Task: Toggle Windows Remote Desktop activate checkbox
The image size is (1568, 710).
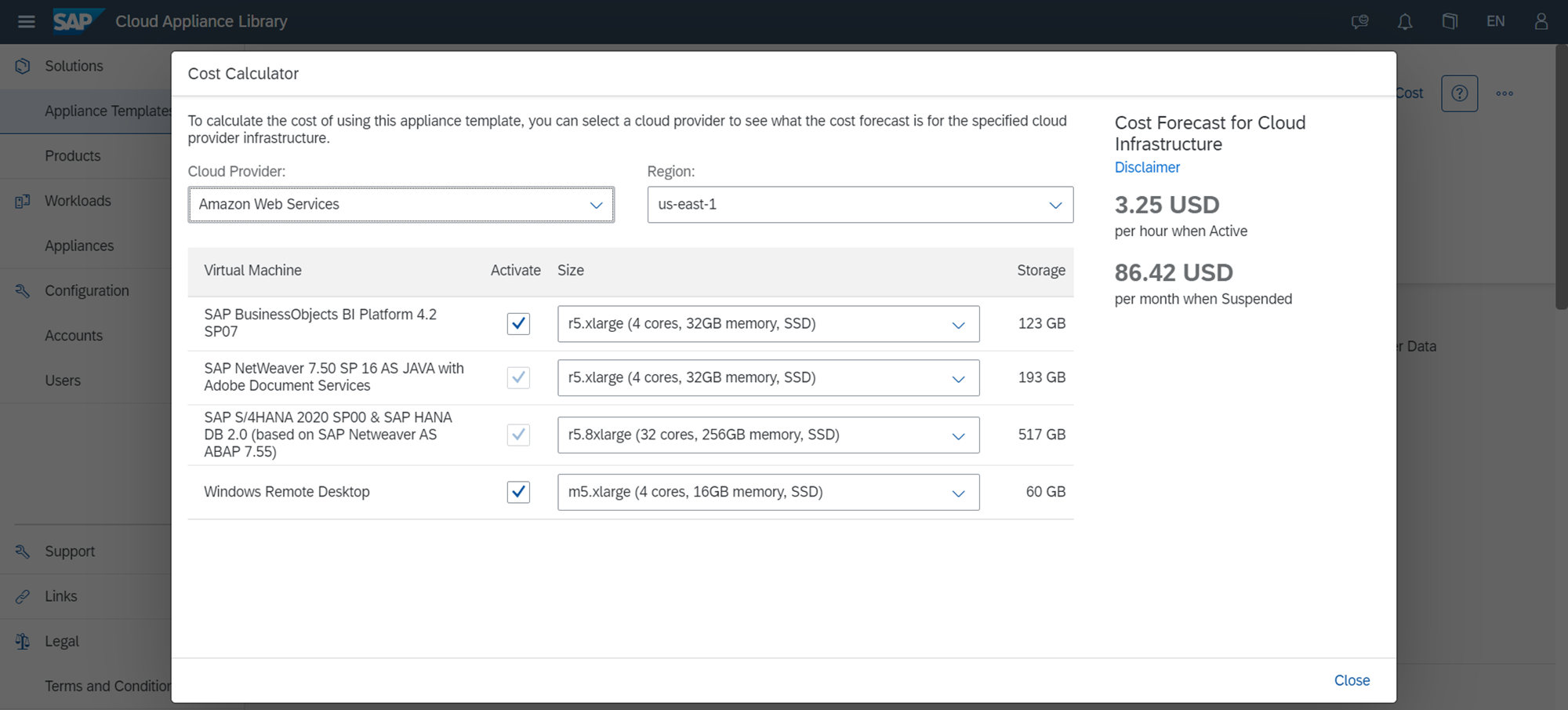Action: tap(518, 492)
